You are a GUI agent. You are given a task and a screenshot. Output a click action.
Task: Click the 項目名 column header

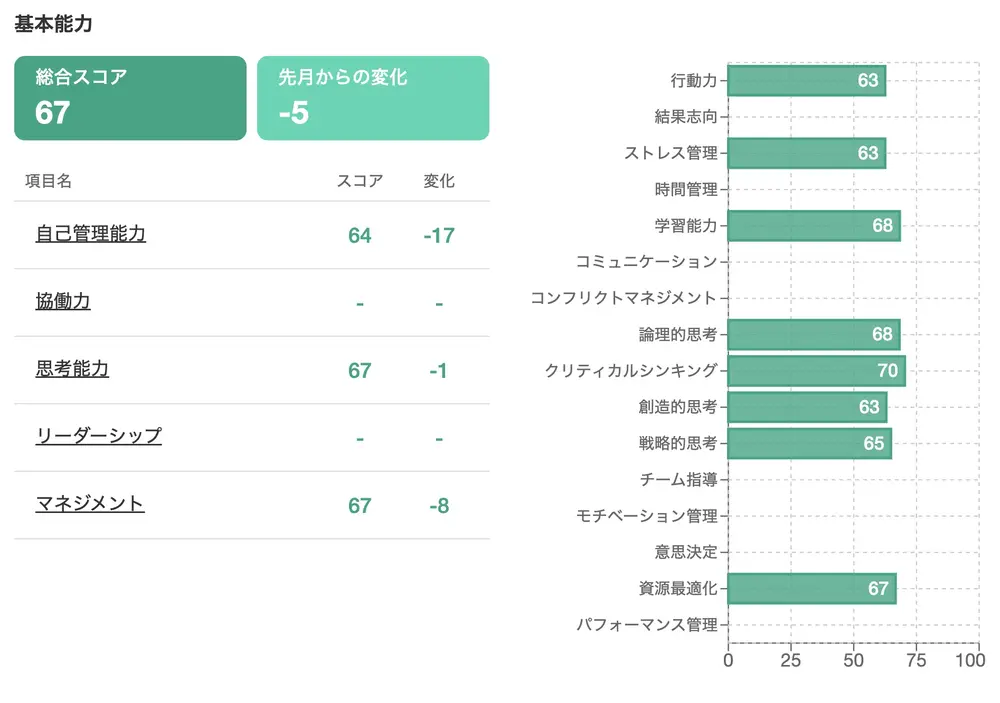[x=48, y=181]
